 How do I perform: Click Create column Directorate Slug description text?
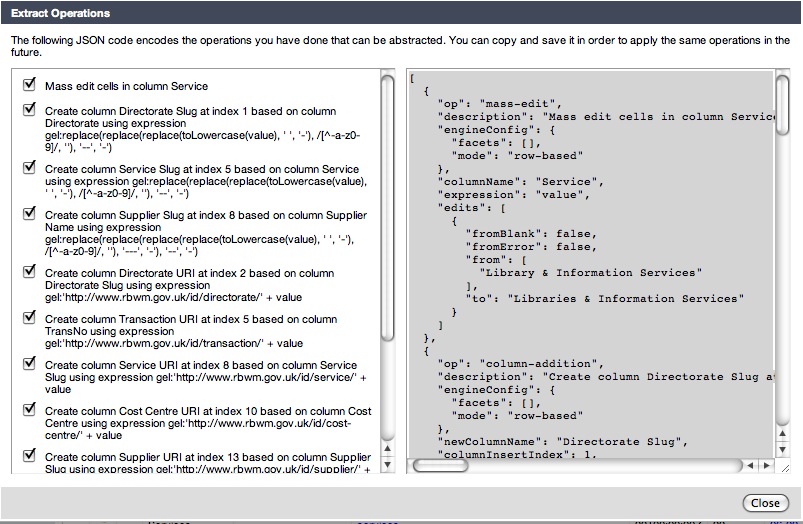pos(203,129)
